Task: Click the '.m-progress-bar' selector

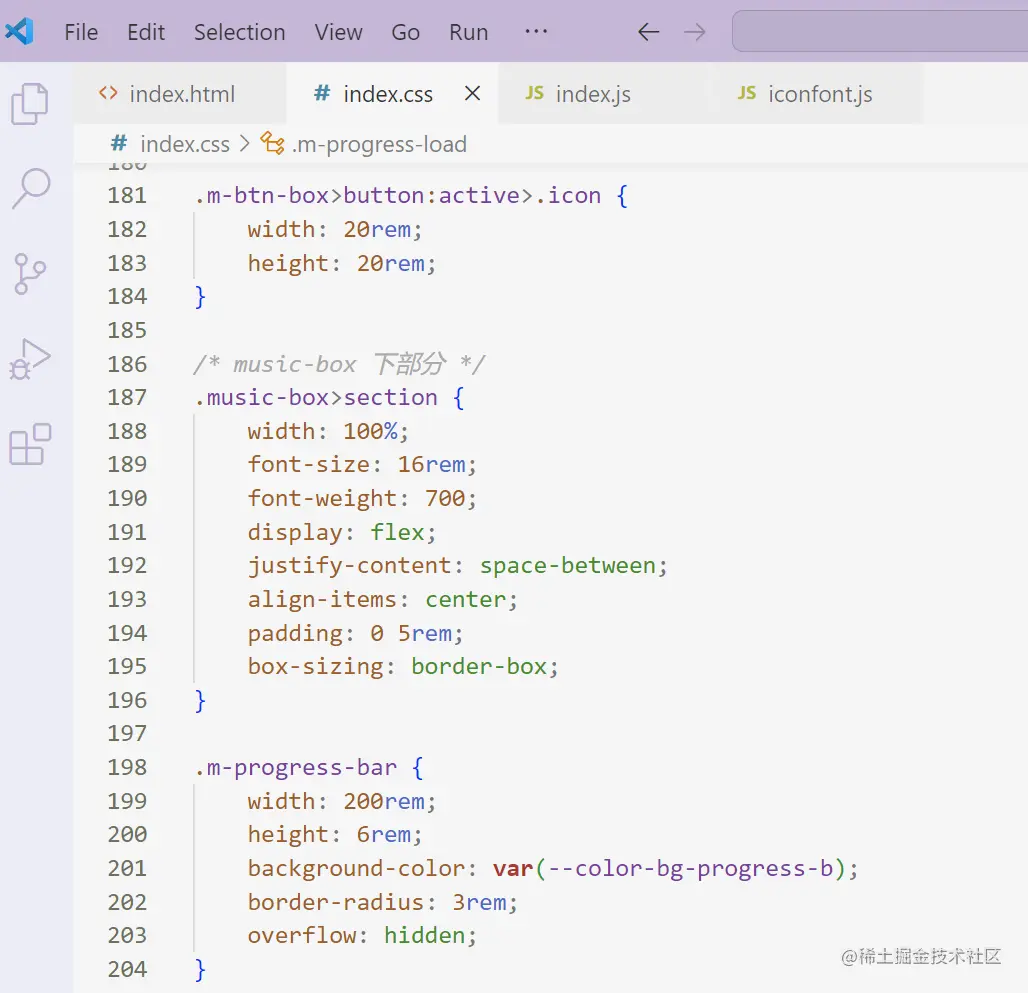Action: point(296,767)
